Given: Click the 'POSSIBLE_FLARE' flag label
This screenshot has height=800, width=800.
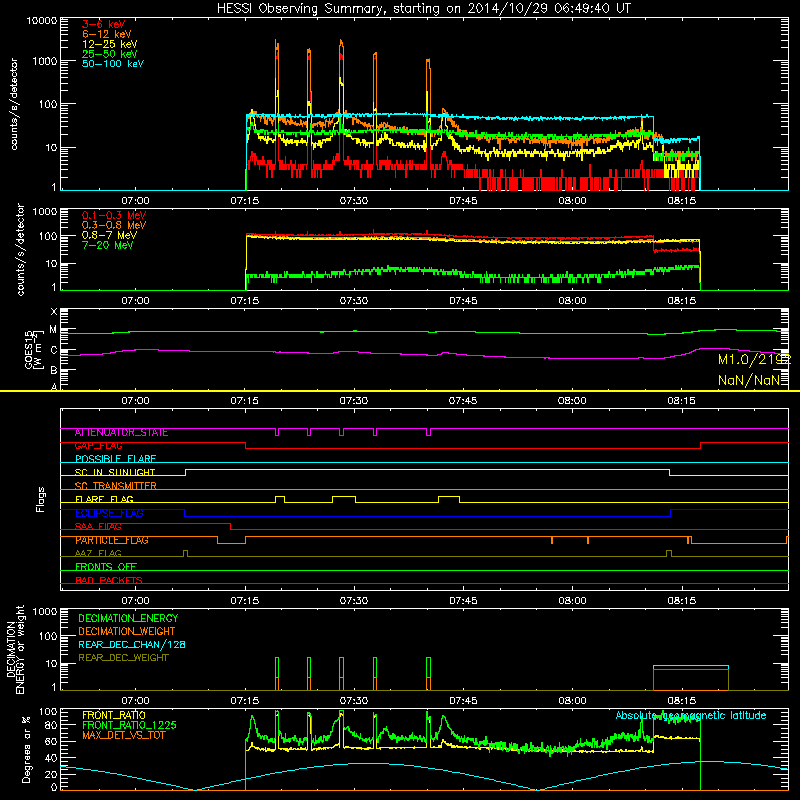Looking at the screenshot, I should point(115,459).
